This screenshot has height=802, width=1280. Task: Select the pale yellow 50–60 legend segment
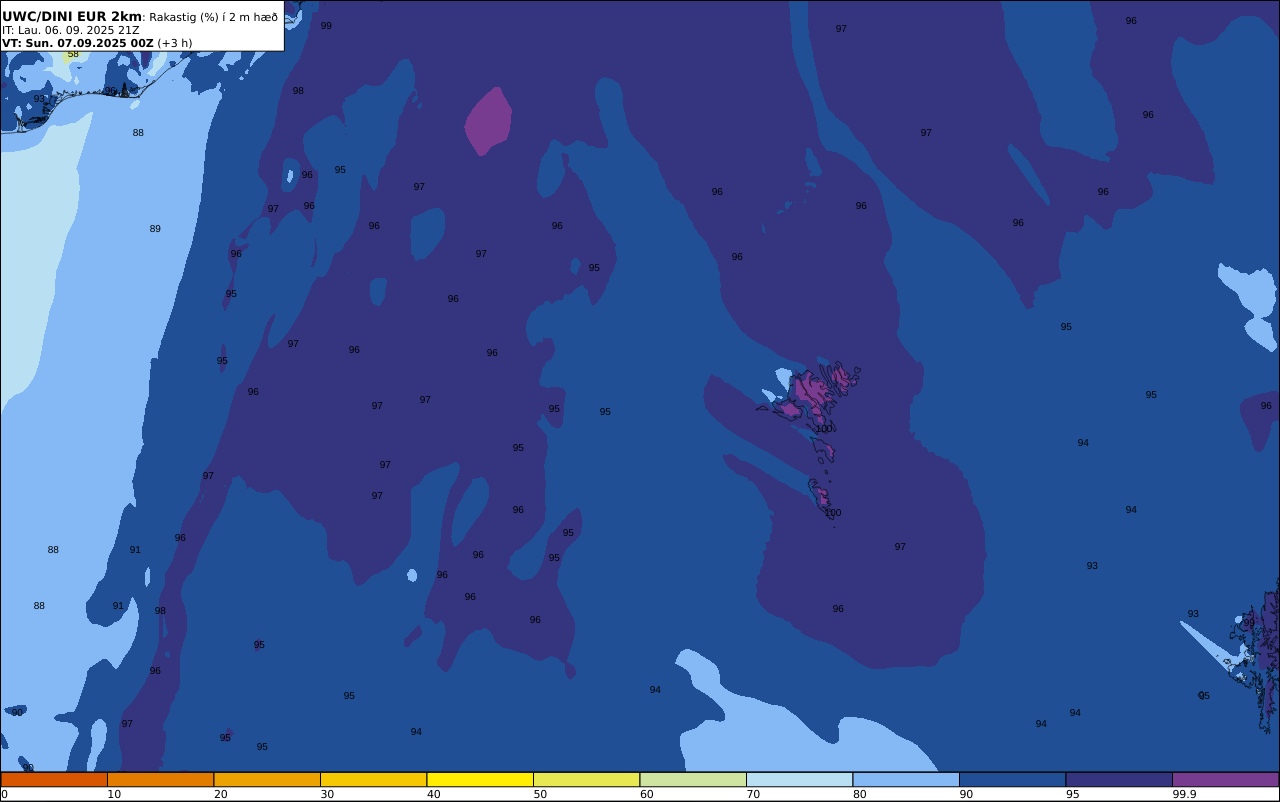click(586, 779)
